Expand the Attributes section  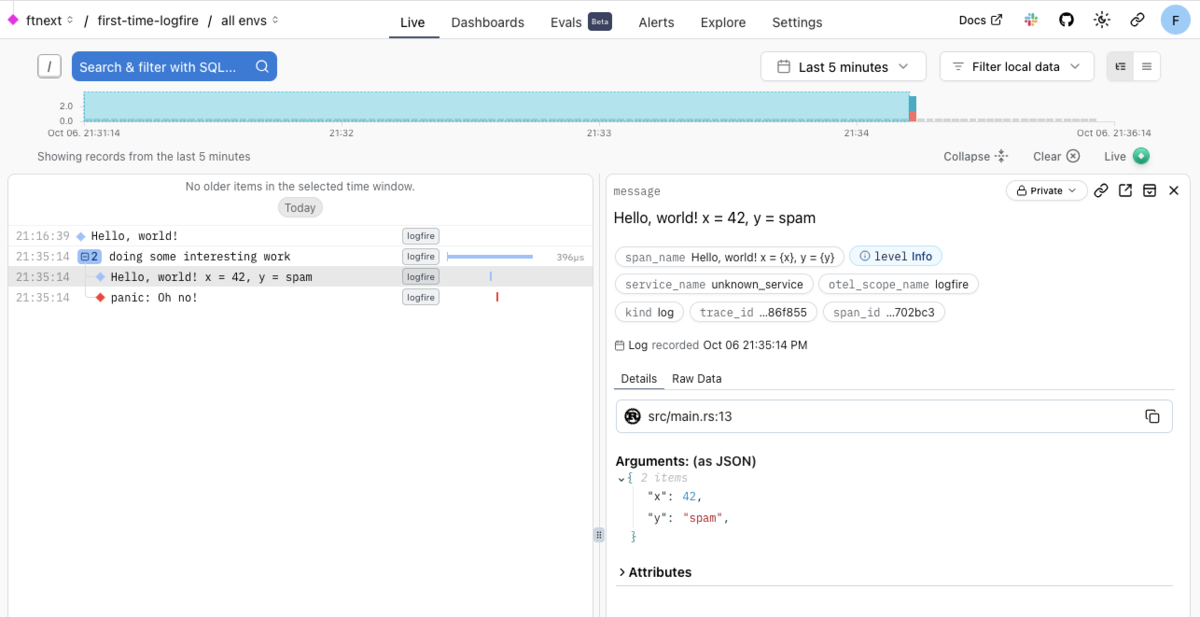pos(655,572)
